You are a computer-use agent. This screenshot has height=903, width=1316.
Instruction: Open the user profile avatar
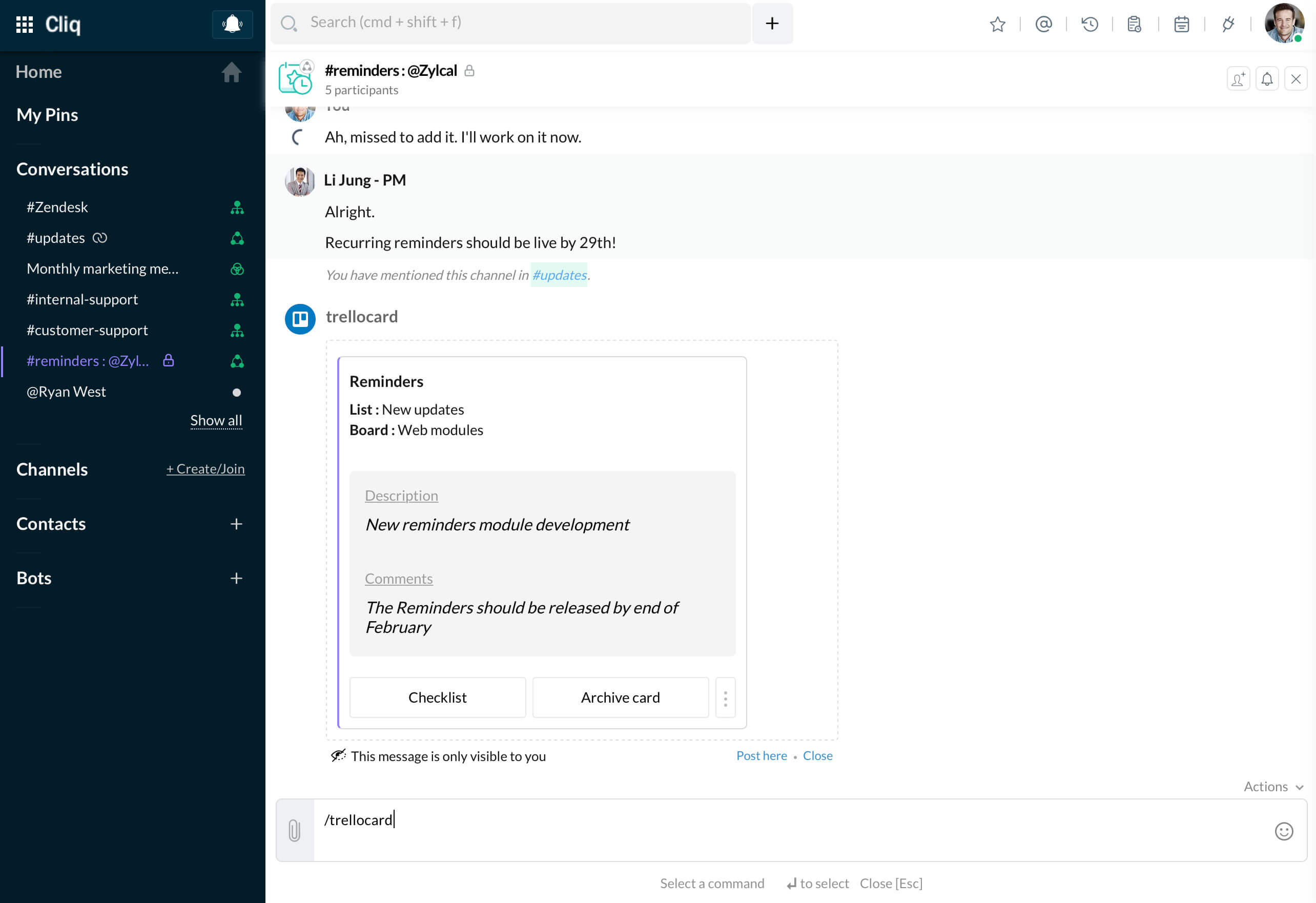(1284, 23)
